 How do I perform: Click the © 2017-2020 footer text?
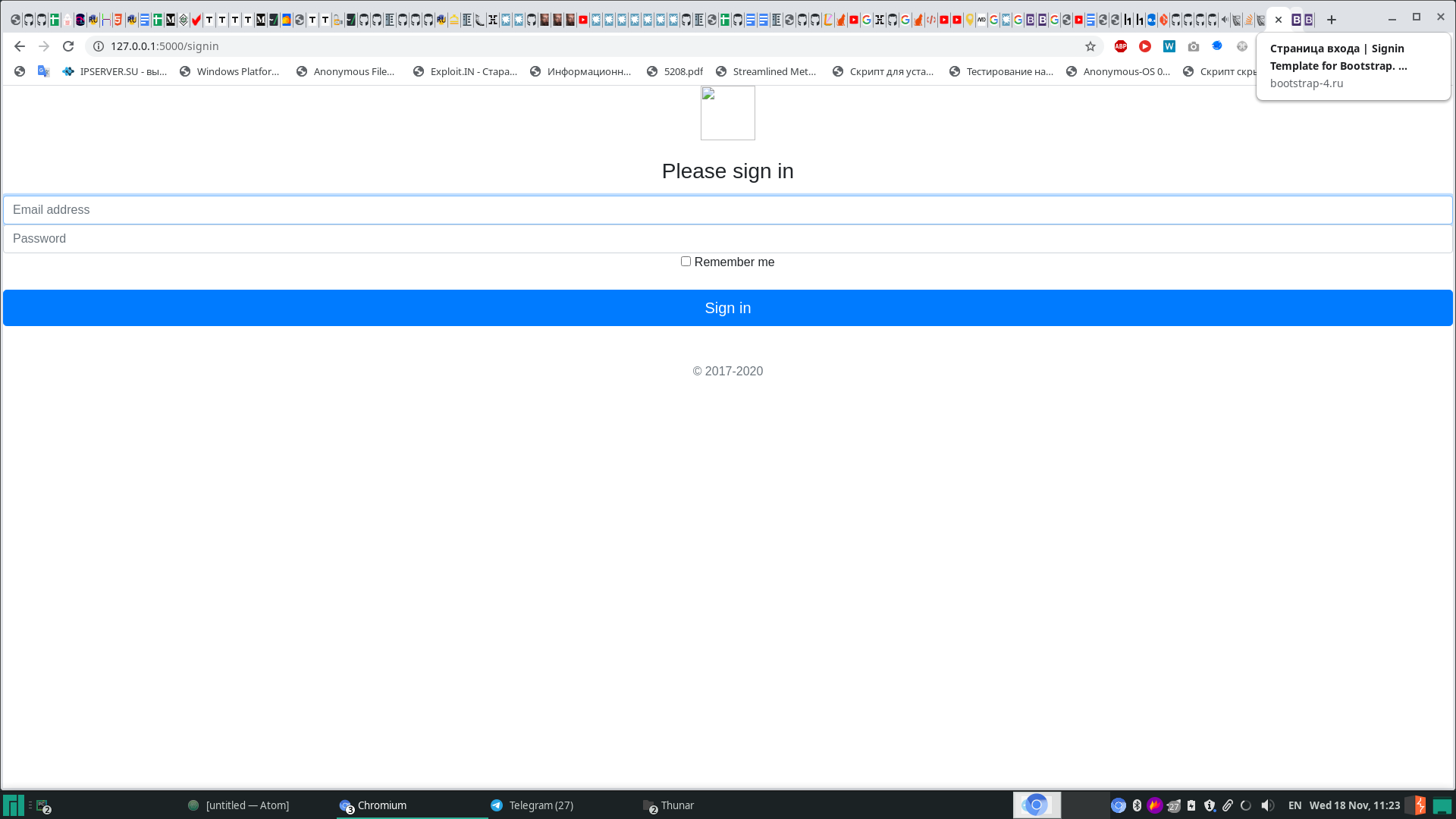point(728,372)
